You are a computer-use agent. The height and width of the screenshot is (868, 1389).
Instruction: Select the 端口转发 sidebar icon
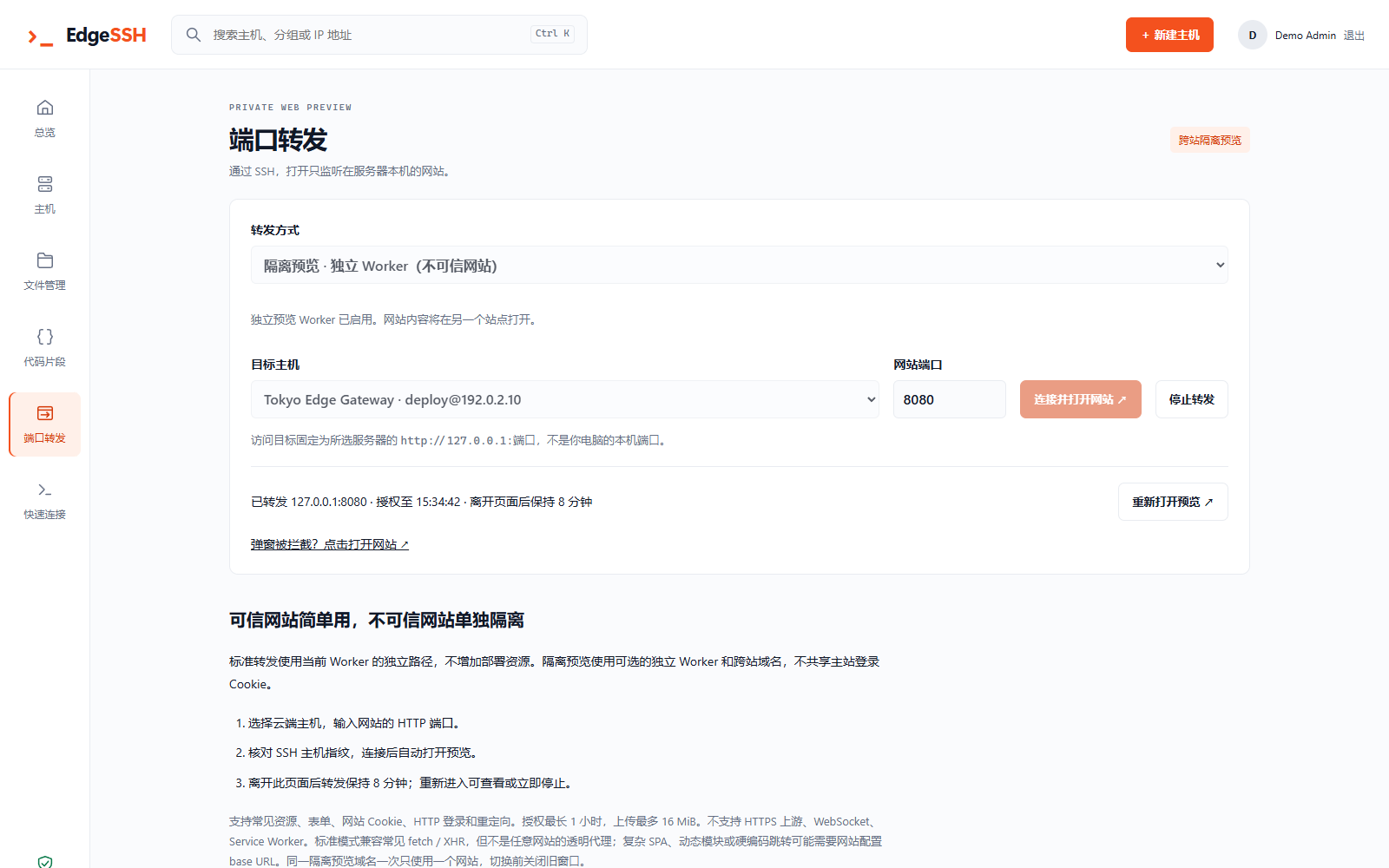pos(45,413)
